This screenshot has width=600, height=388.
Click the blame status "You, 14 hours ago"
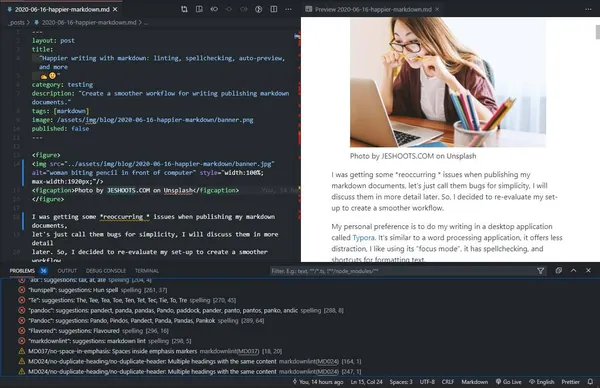(318, 382)
